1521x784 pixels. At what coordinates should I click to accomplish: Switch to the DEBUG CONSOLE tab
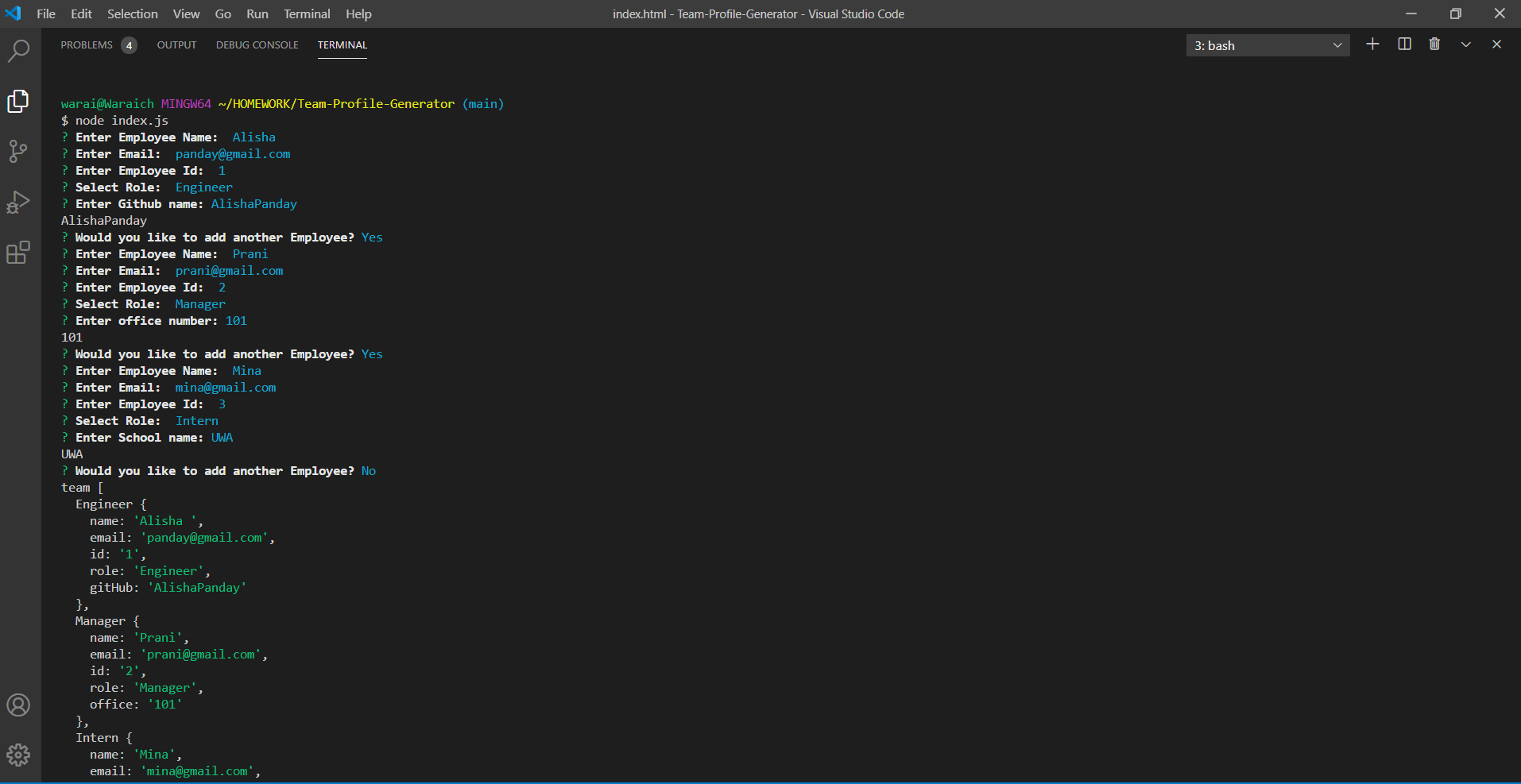[x=256, y=45]
